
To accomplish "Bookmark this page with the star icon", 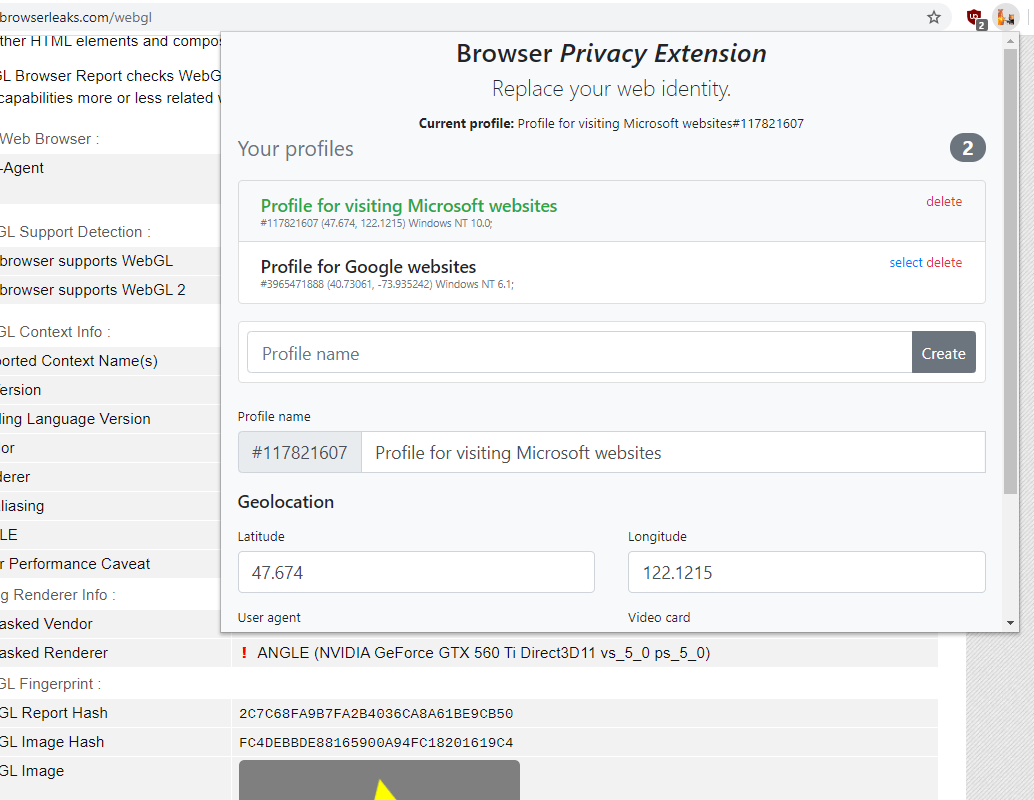I will [x=934, y=17].
